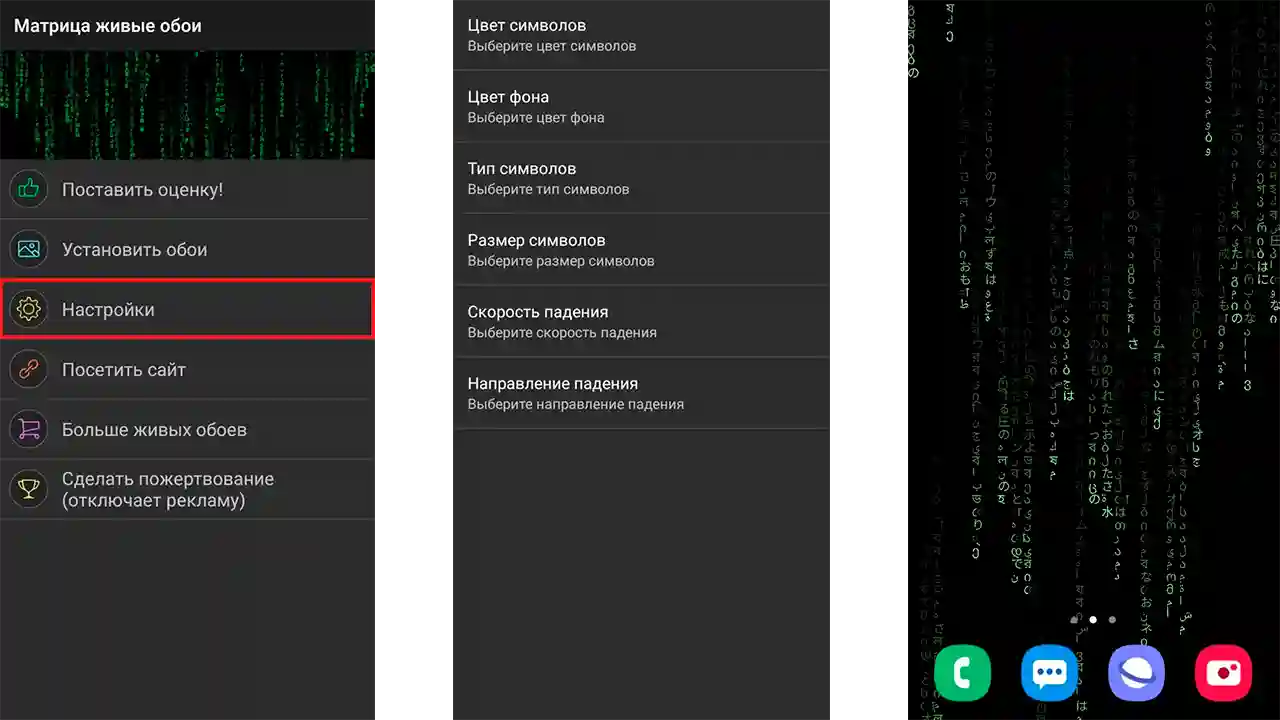
Task: Tap the trophy donation icon
Action: pos(29,489)
